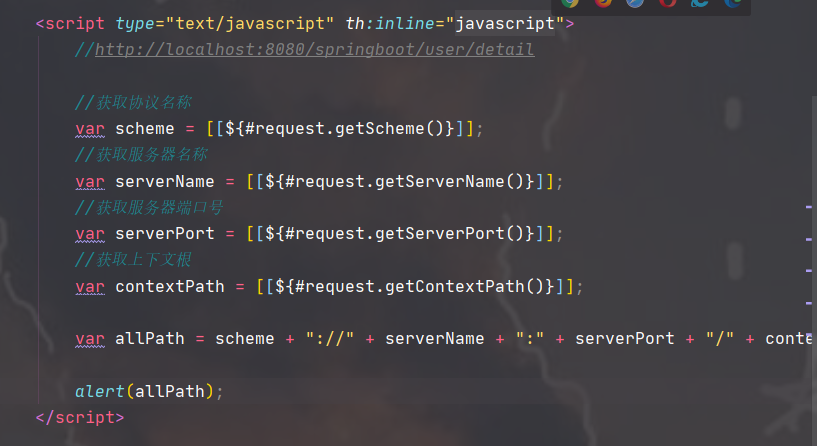Click the #request.getScheme() expression
The image size is (817, 446).
click(x=344, y=129)
